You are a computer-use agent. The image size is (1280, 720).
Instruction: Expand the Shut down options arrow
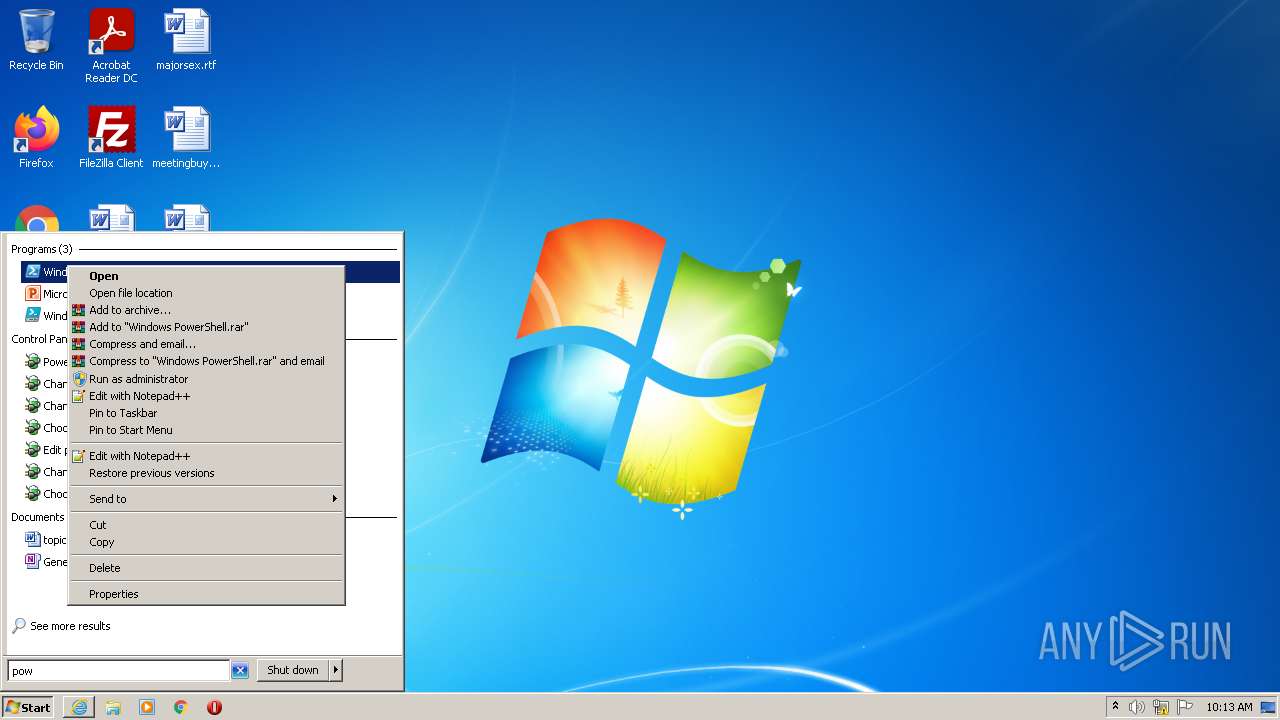coord(336,670)
